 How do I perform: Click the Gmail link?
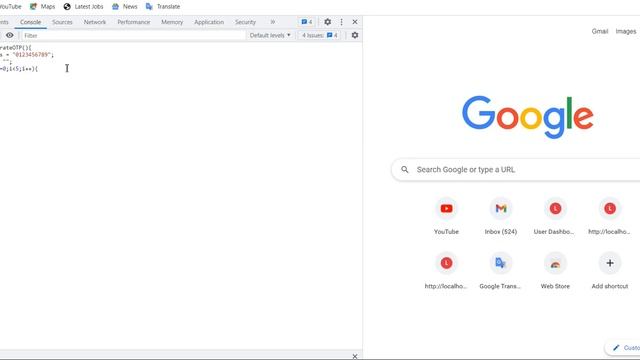(x=600, y=31)
